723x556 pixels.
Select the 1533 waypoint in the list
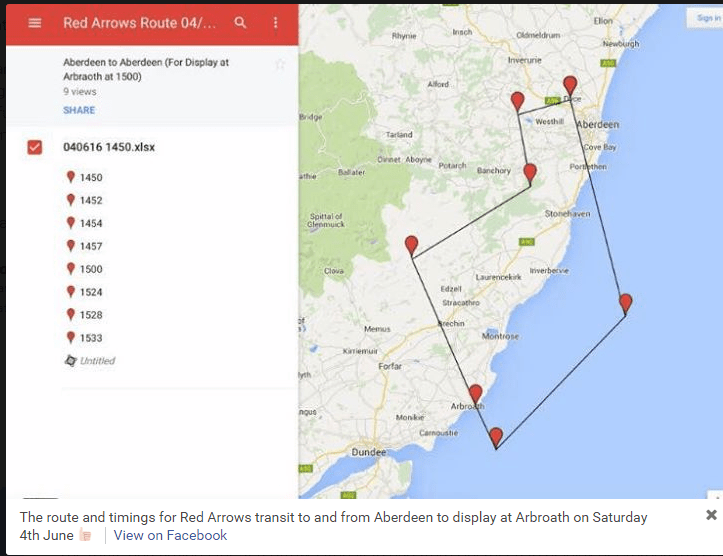click(x=91, y=338)
